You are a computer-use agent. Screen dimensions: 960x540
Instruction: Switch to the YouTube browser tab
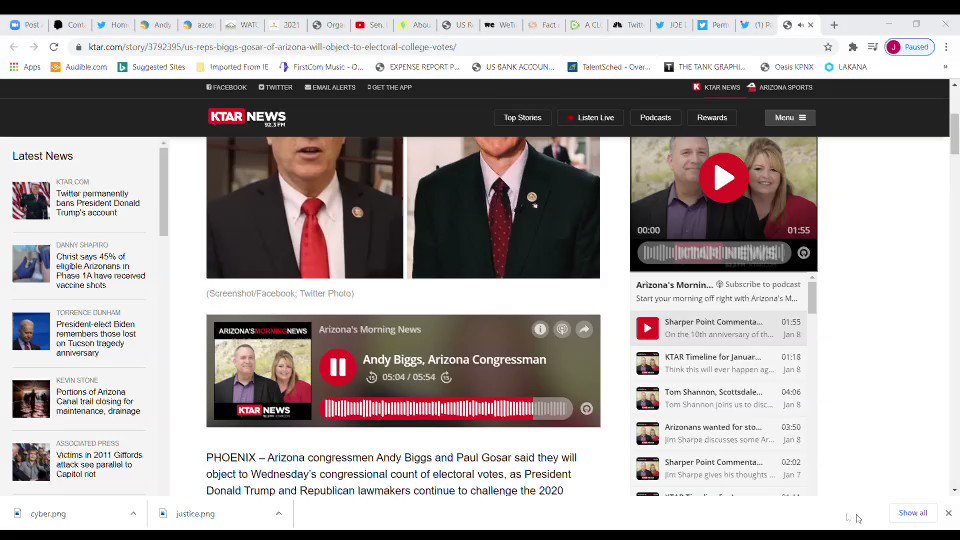point(370,25)
